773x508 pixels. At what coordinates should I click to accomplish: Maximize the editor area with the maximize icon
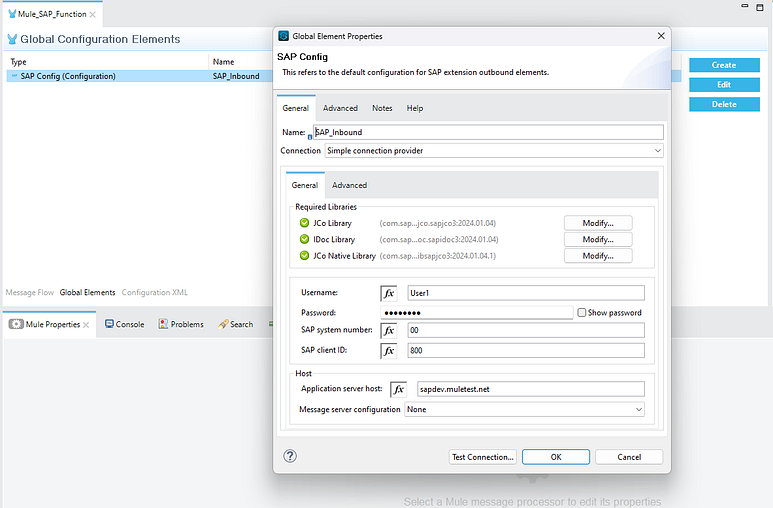coord(760,7)
